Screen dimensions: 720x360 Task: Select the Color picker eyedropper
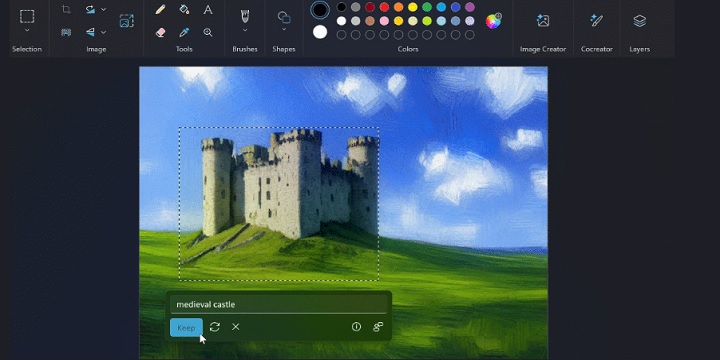point(184,32)
